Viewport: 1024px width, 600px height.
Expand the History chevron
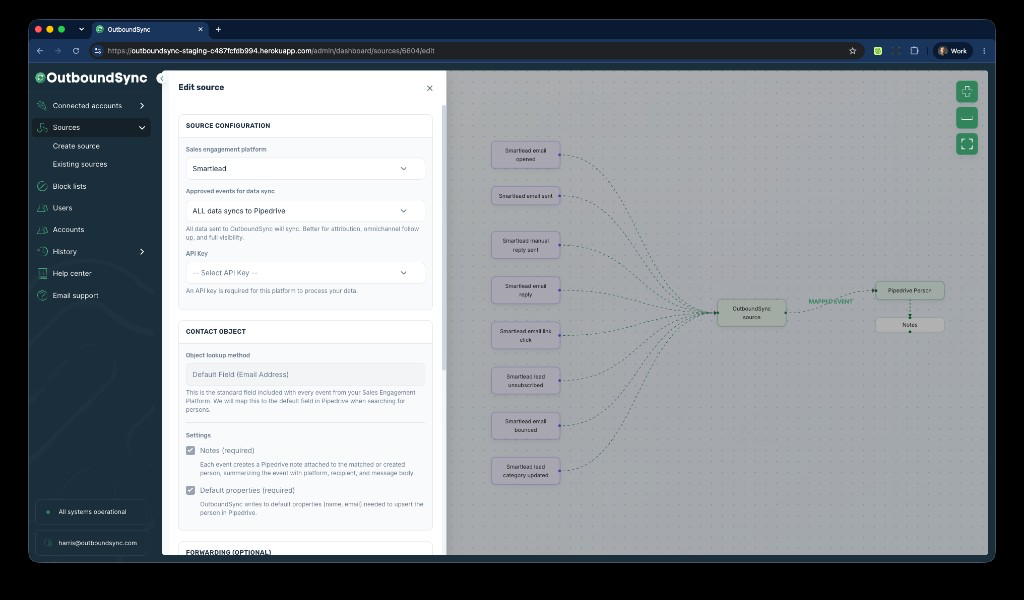[142, 251]
